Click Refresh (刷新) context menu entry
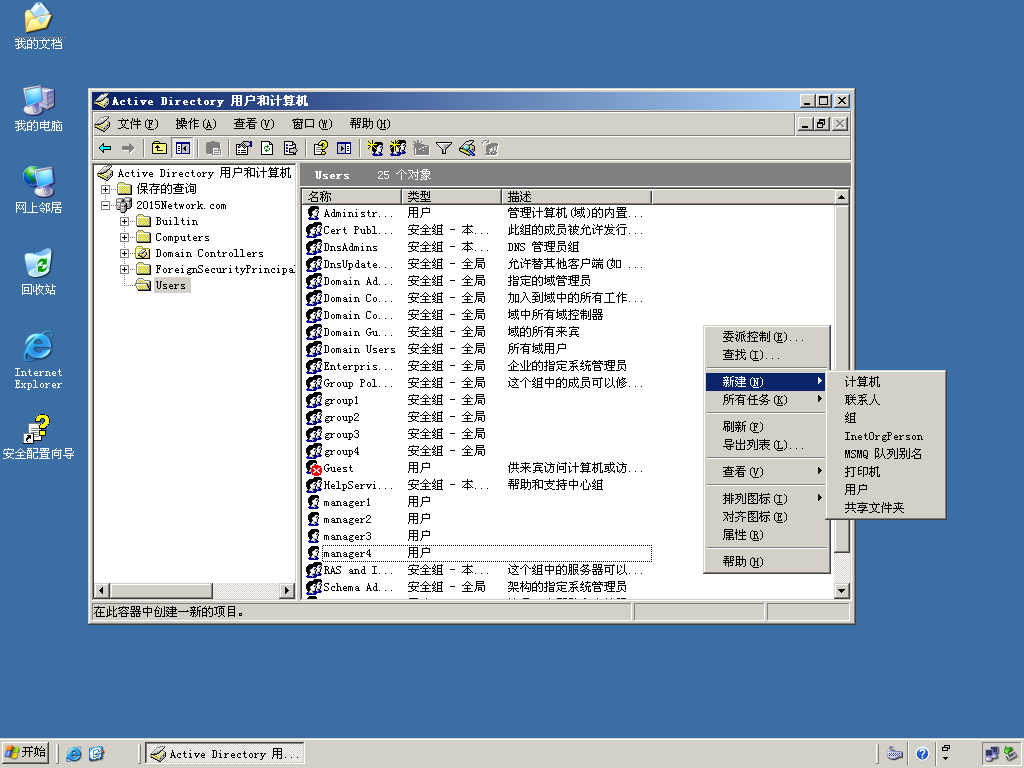The image size is (1024, 768). 766,426
